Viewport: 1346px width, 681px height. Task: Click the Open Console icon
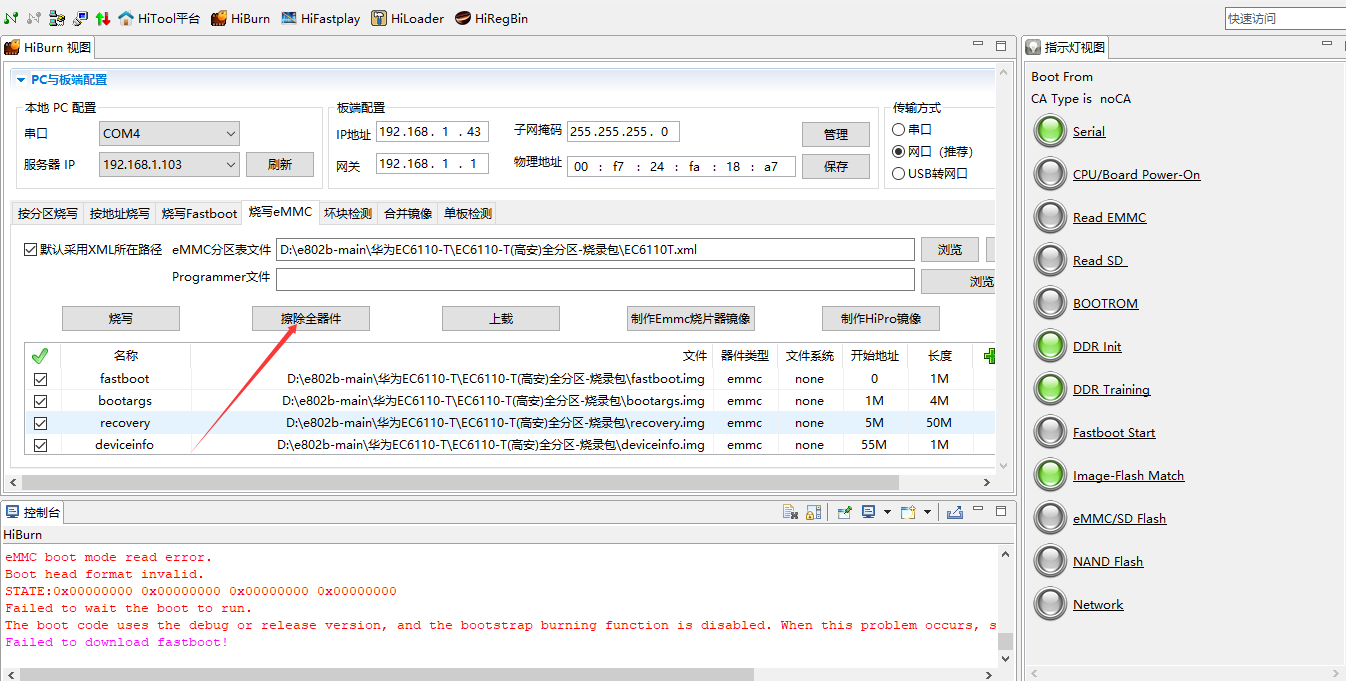pos(908,512)
